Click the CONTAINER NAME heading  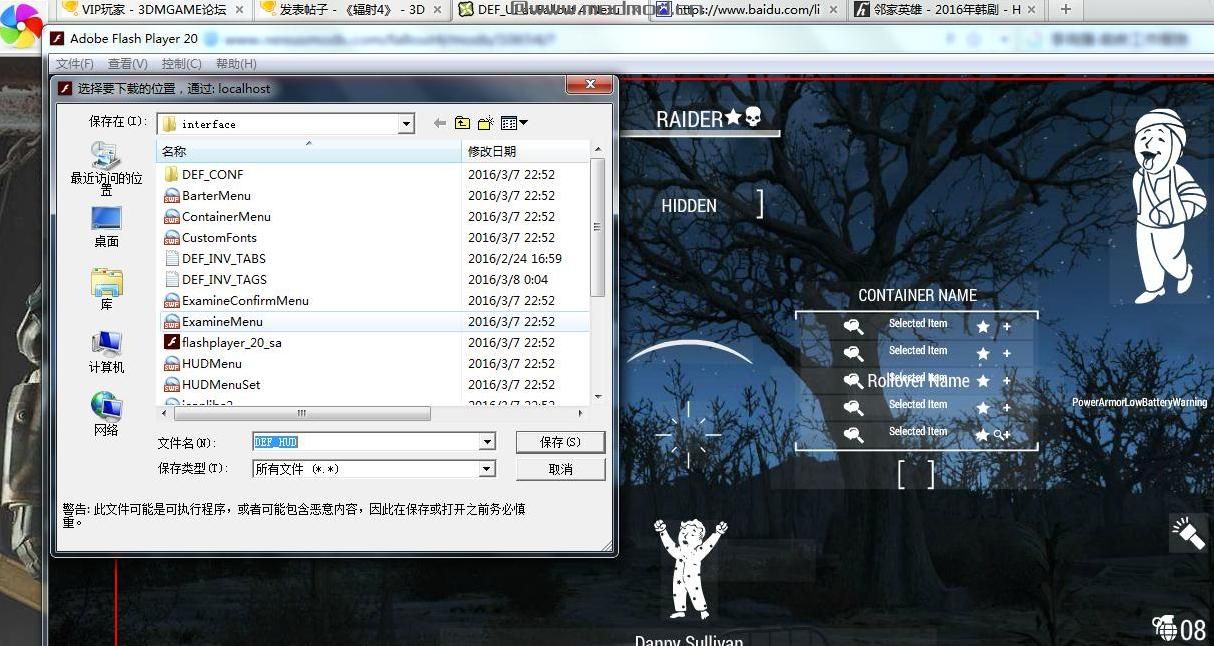[917, 295]
